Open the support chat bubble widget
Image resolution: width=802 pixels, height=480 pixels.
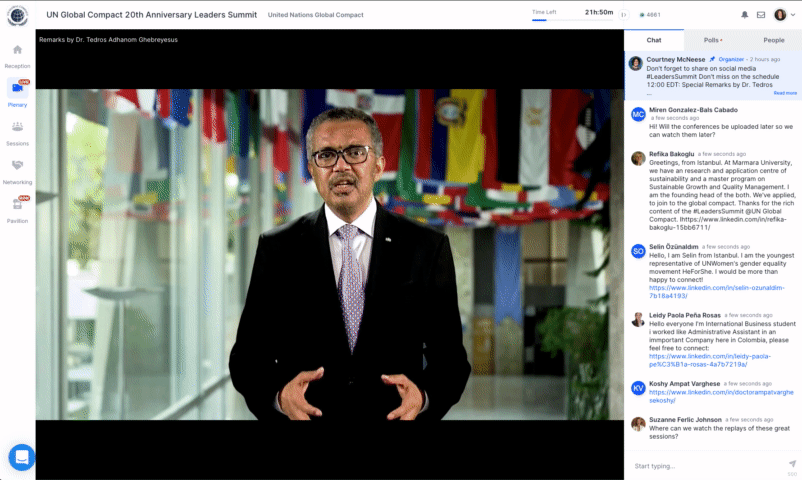tap(21, 457)
